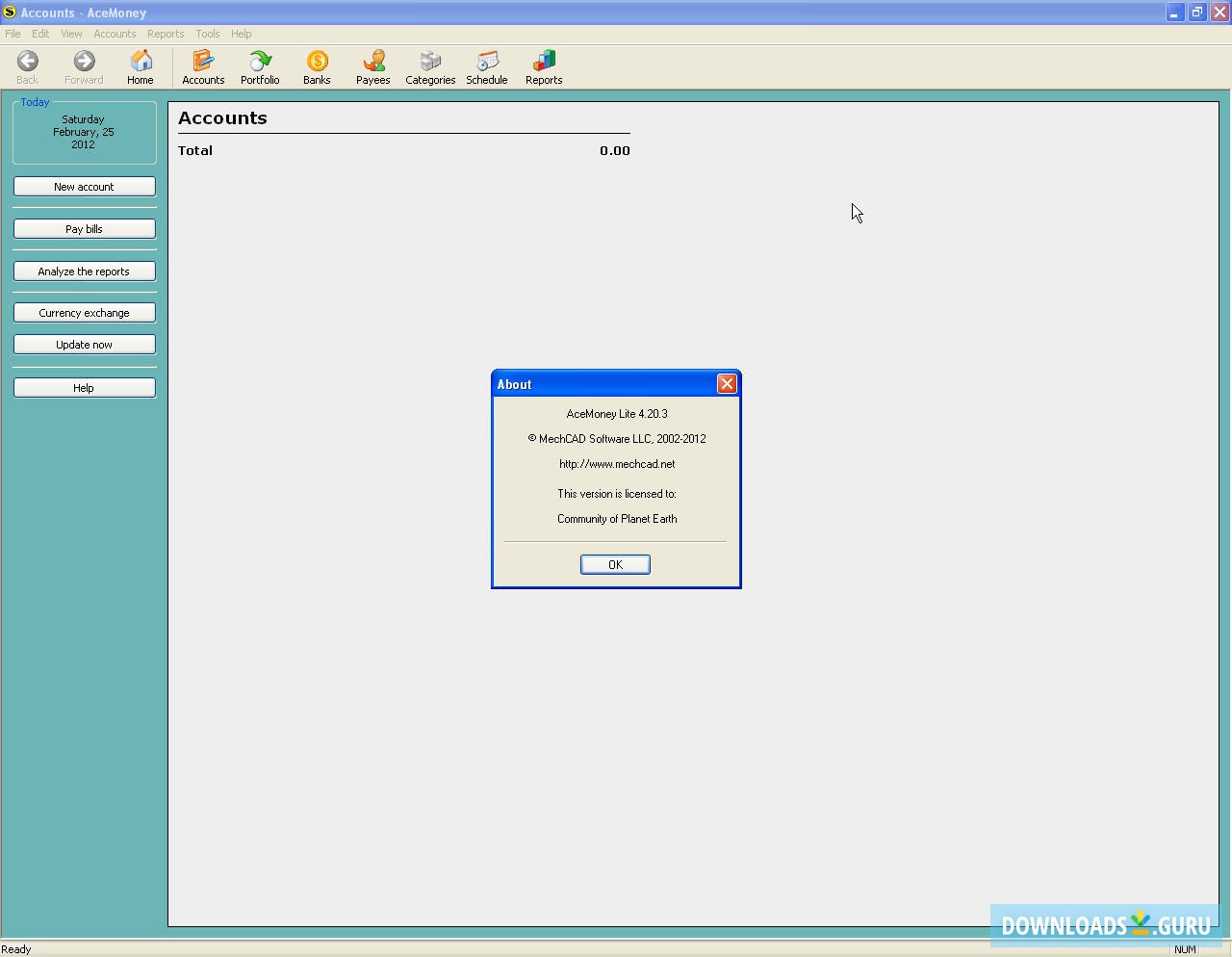This screenshot has width=1232, height=957.
Task: Close the About dialog with X
Action: click(x=727, y=384)
